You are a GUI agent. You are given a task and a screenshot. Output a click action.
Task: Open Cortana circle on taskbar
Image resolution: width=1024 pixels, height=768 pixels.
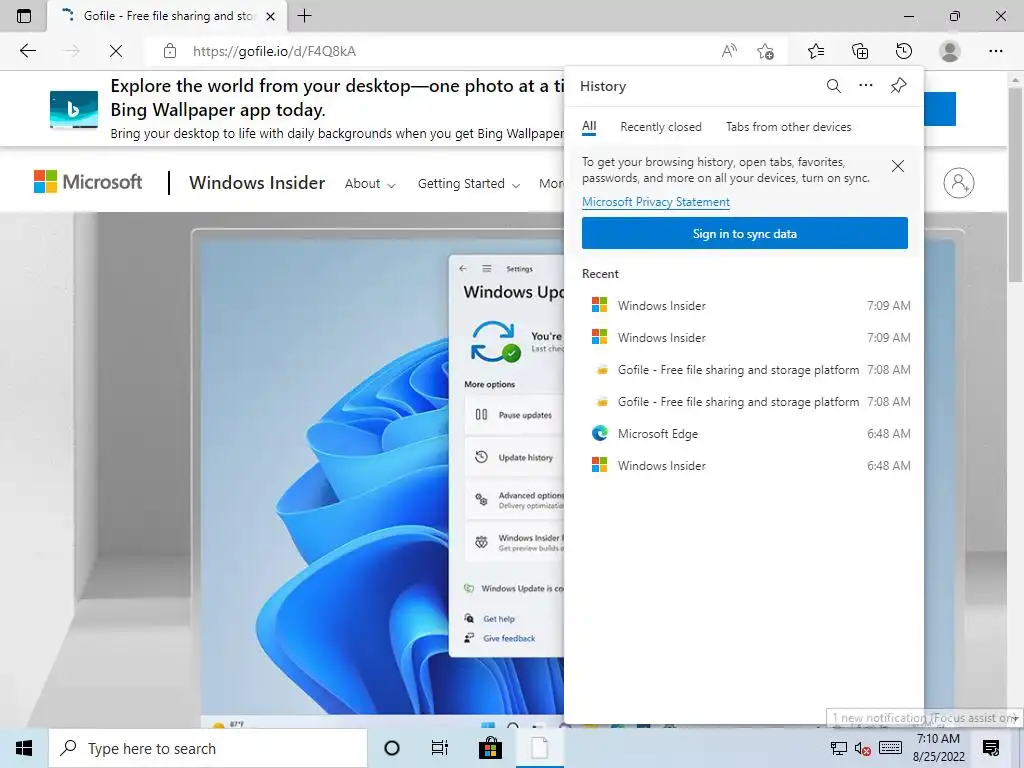pos(392,748)
